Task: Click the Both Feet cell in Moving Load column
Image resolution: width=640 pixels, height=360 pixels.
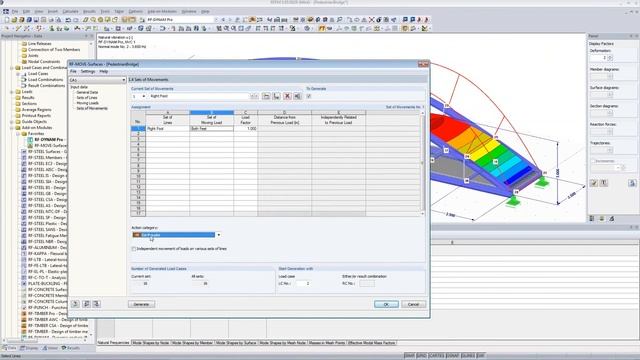Action: pos(211,129)
